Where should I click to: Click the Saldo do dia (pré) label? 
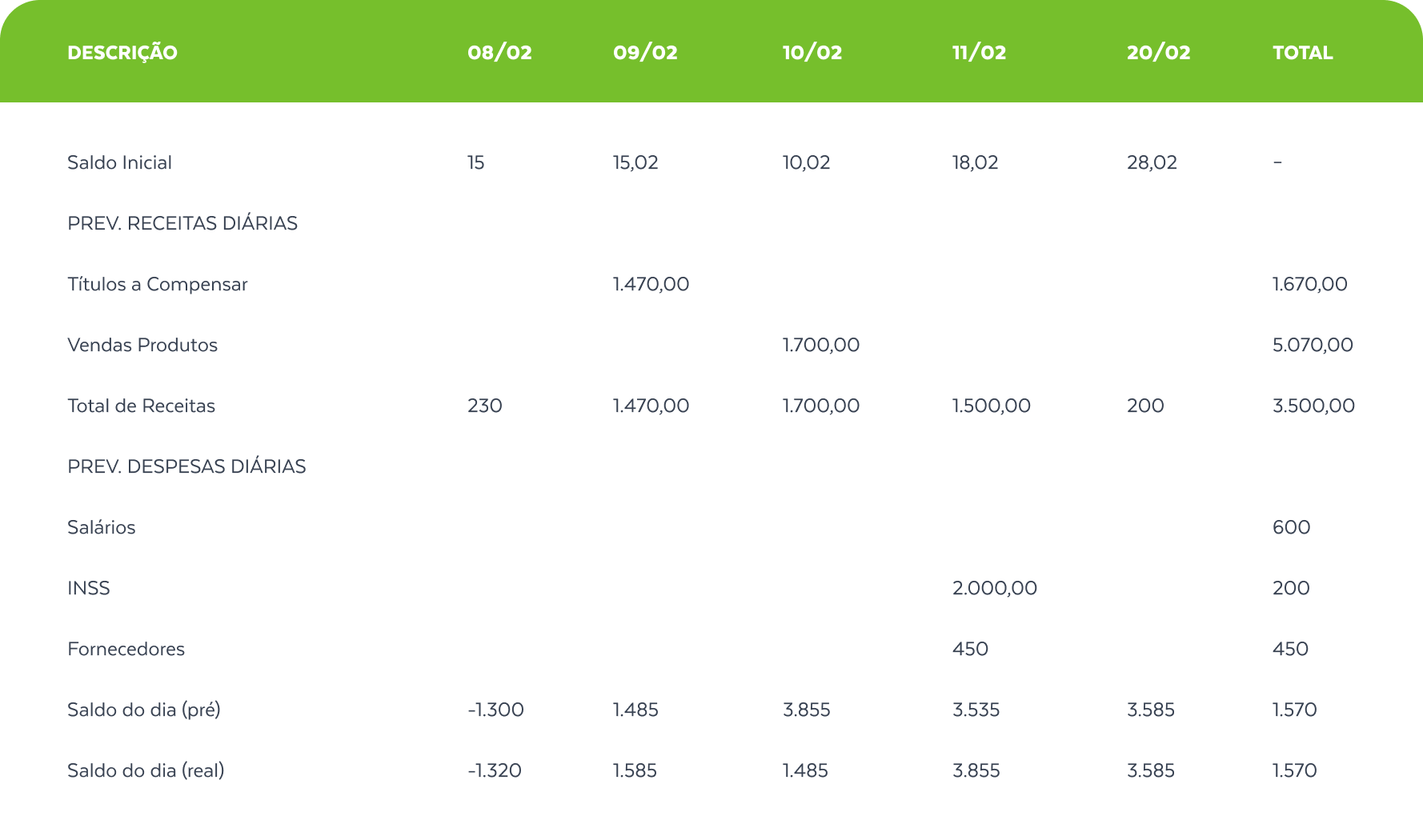[144, 710]
